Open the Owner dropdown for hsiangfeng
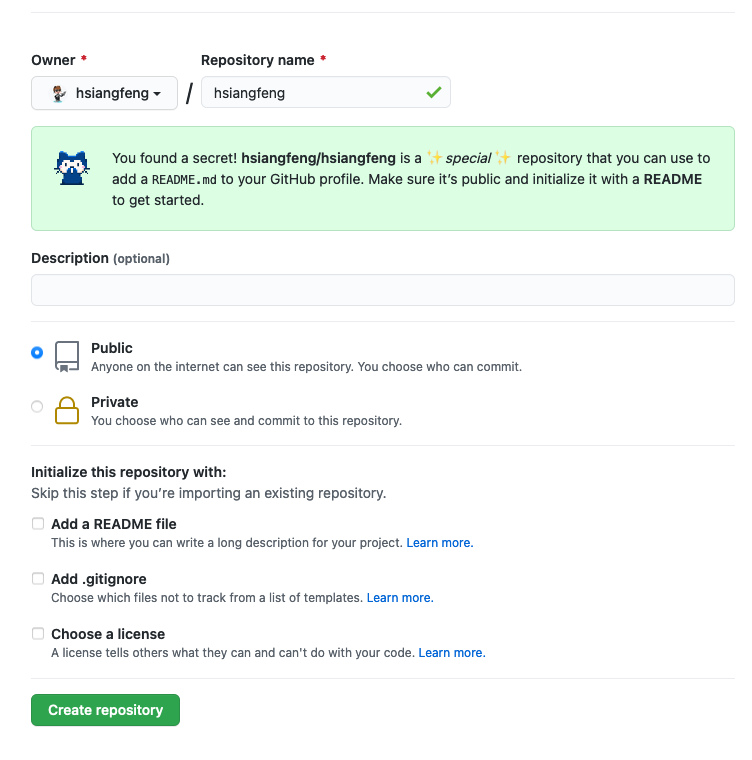Viewport: 752px width, 760px height. coord(105,93)
